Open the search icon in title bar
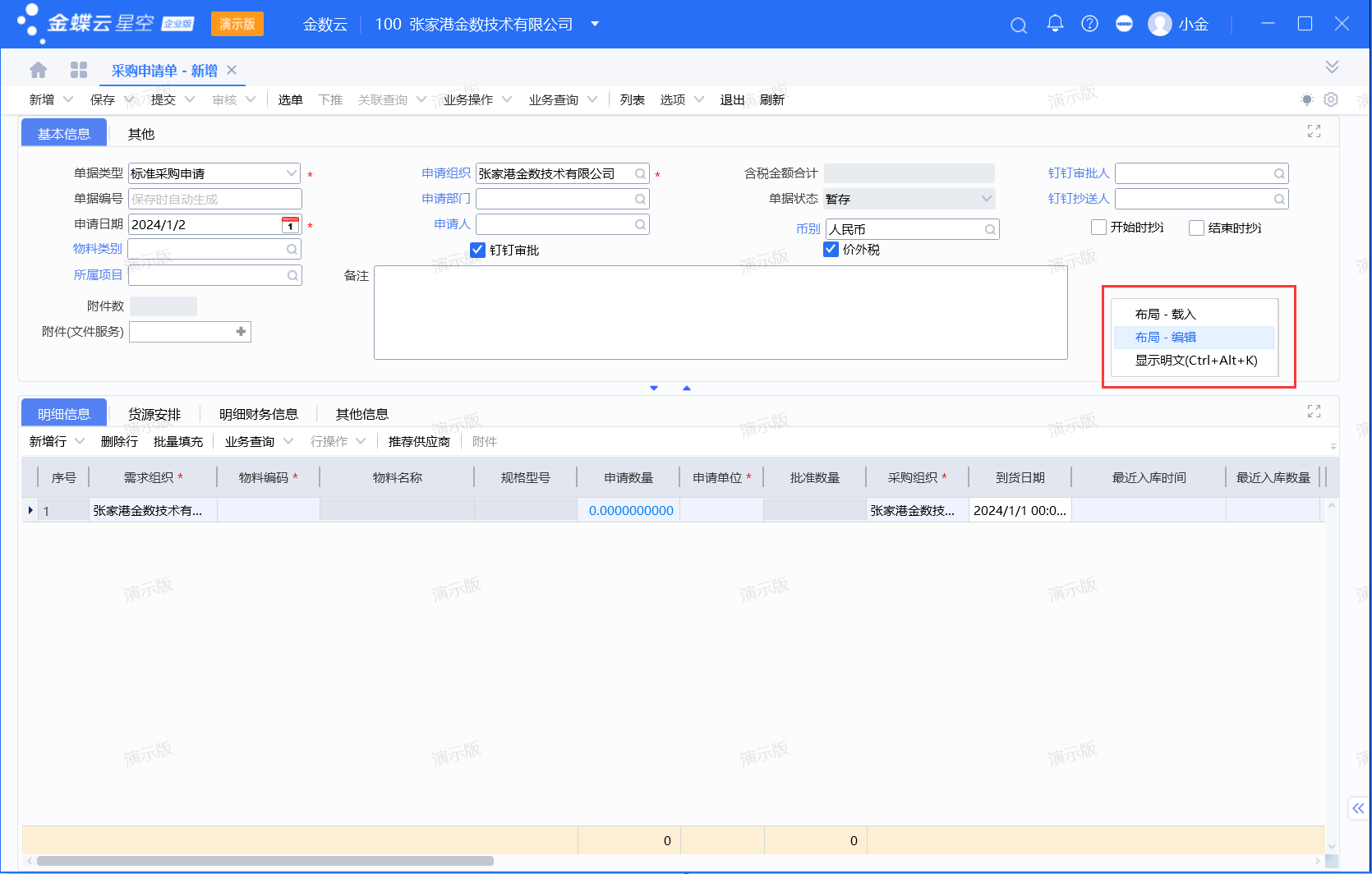This screenshot has width=1372, height=874. (1019, 25)
